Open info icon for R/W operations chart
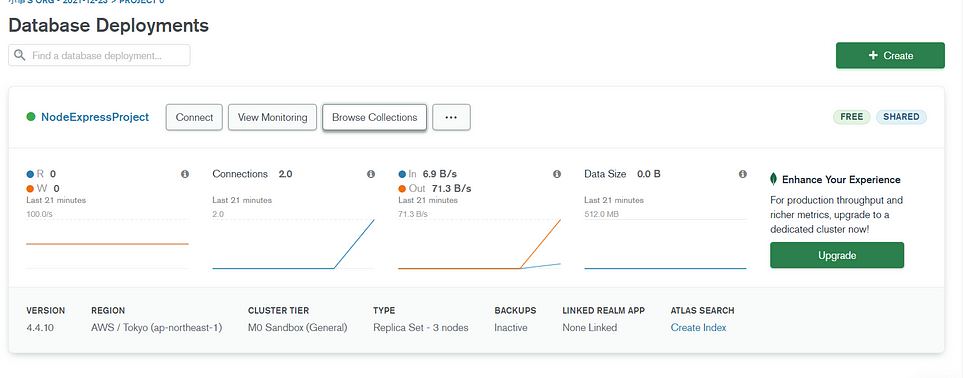The height and width of the screenshot is (378, 963). click(x=185, y=175)
